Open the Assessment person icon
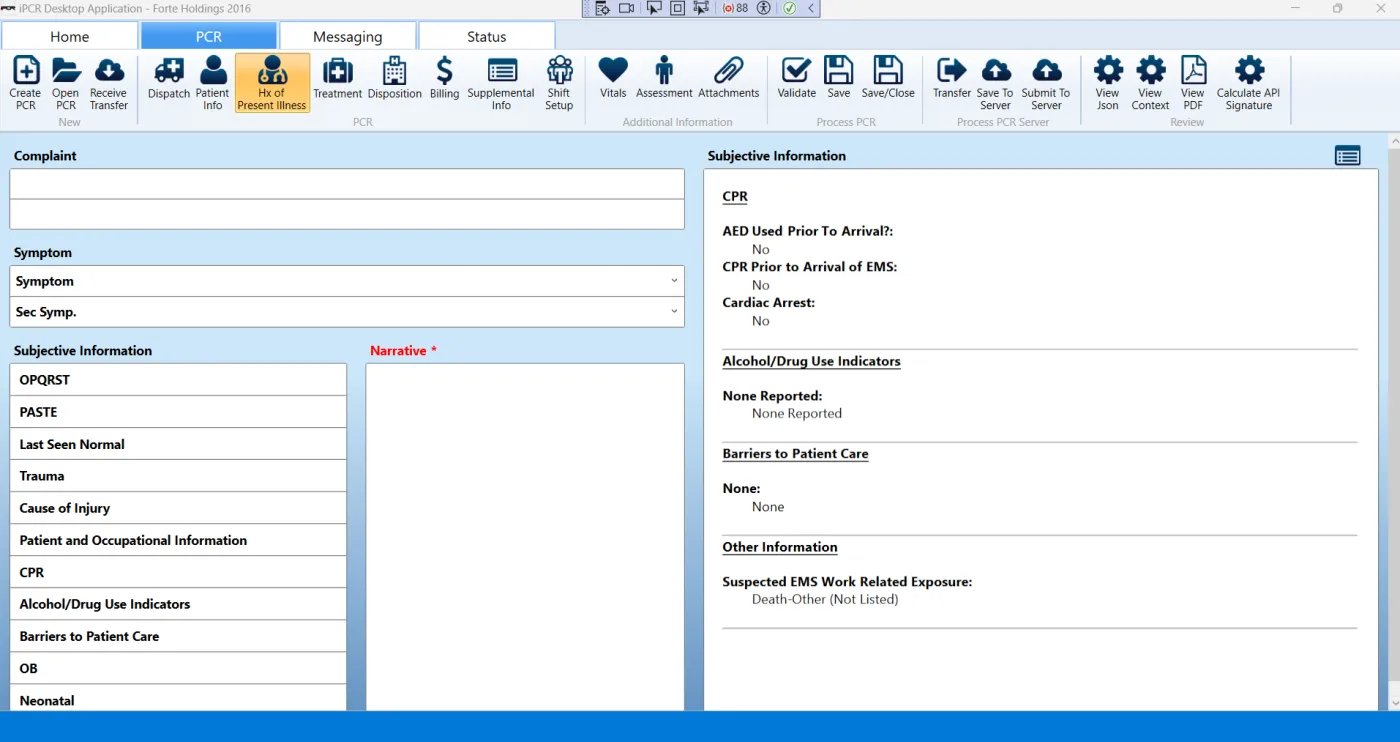This screenshot has width=1400, height=742. [664, 78]
